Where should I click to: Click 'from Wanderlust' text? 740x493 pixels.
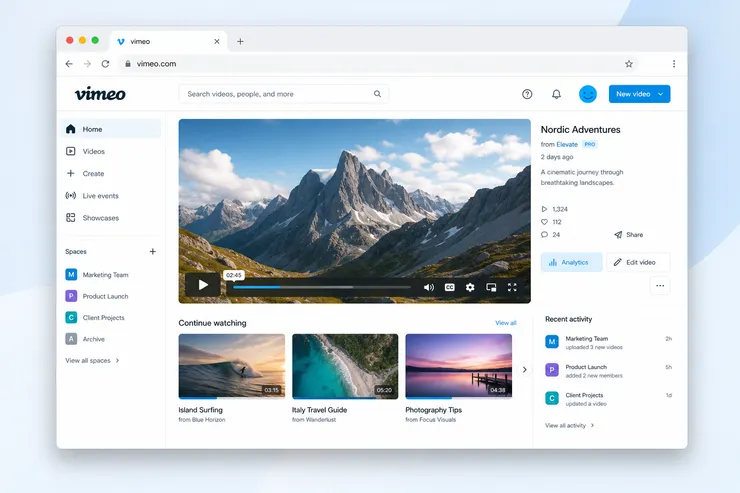click(x=314, y=419)
